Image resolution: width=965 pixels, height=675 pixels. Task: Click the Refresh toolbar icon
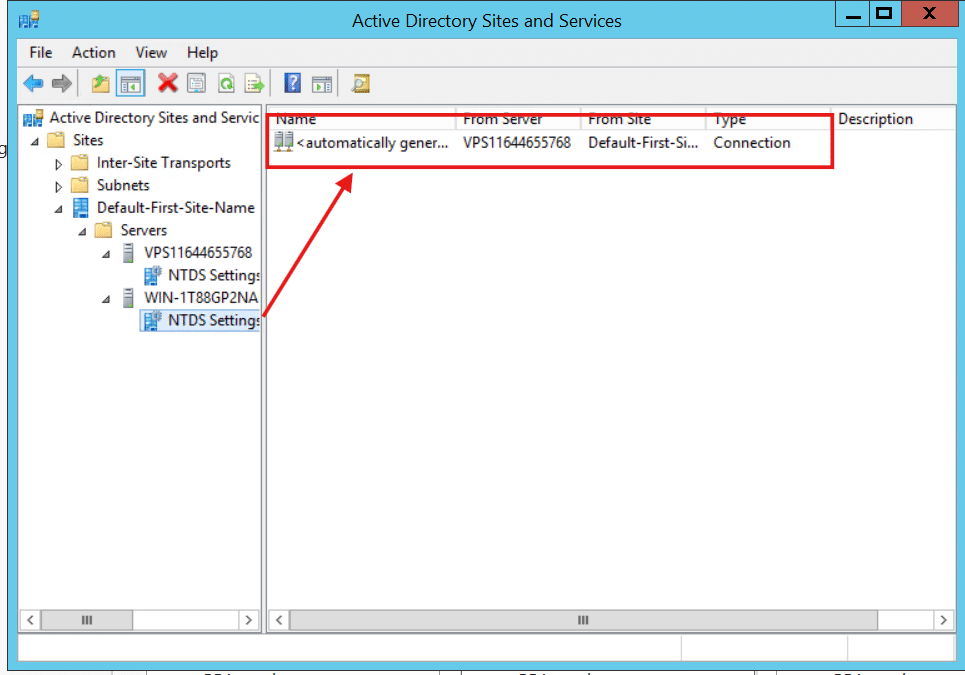click(x=226, y=83)
